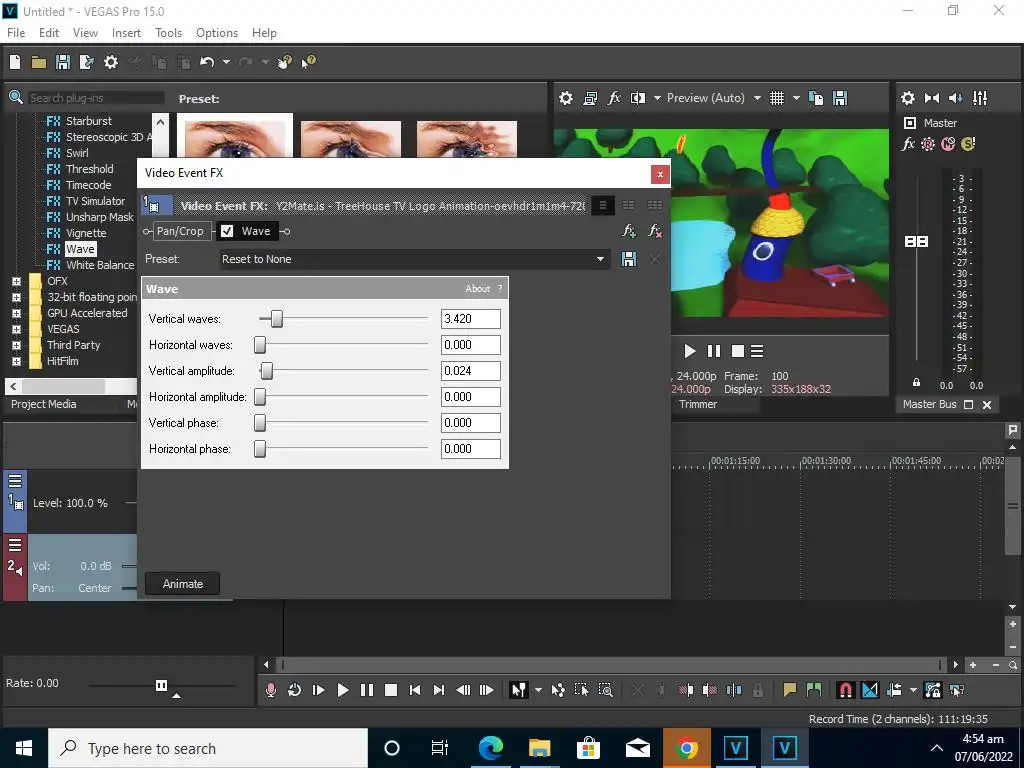The image size is (1024, 768).
Task: Click the Search plug-ins field
Action: 96,98
